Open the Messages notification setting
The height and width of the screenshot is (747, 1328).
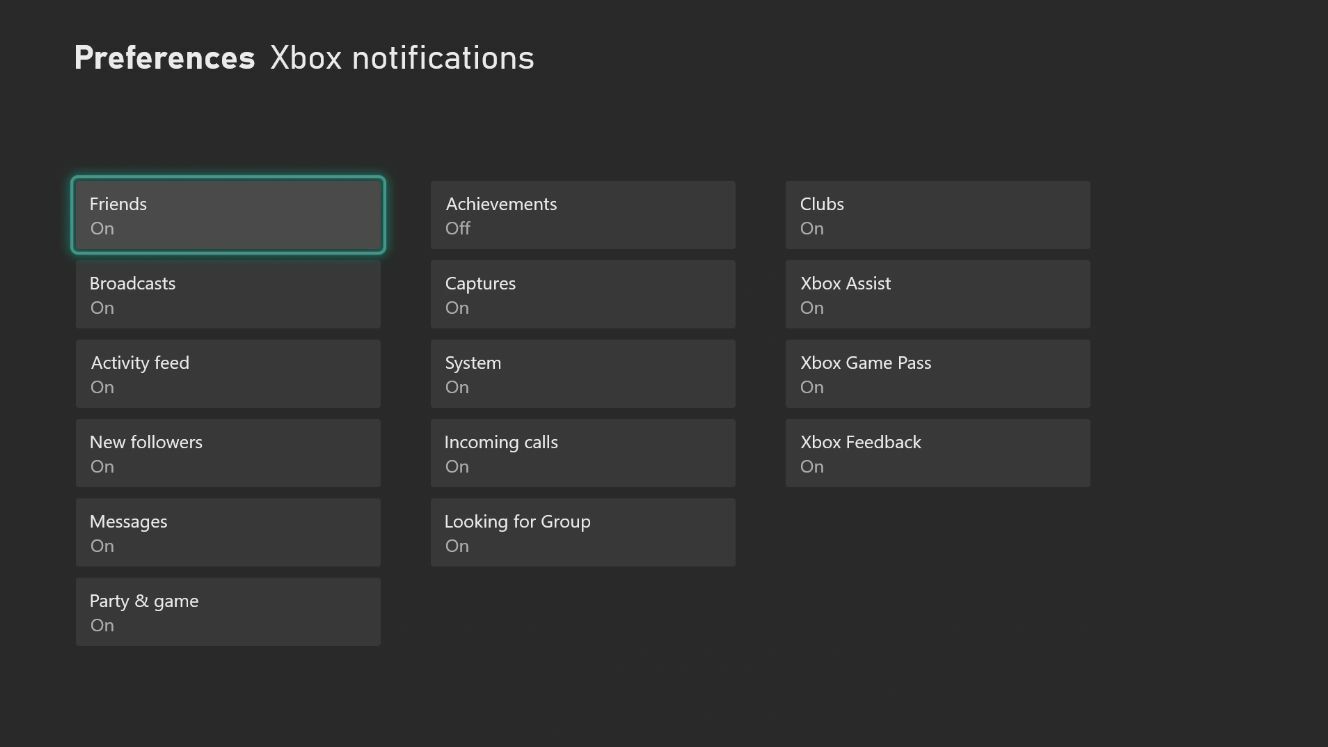click(x=228, y=532)
